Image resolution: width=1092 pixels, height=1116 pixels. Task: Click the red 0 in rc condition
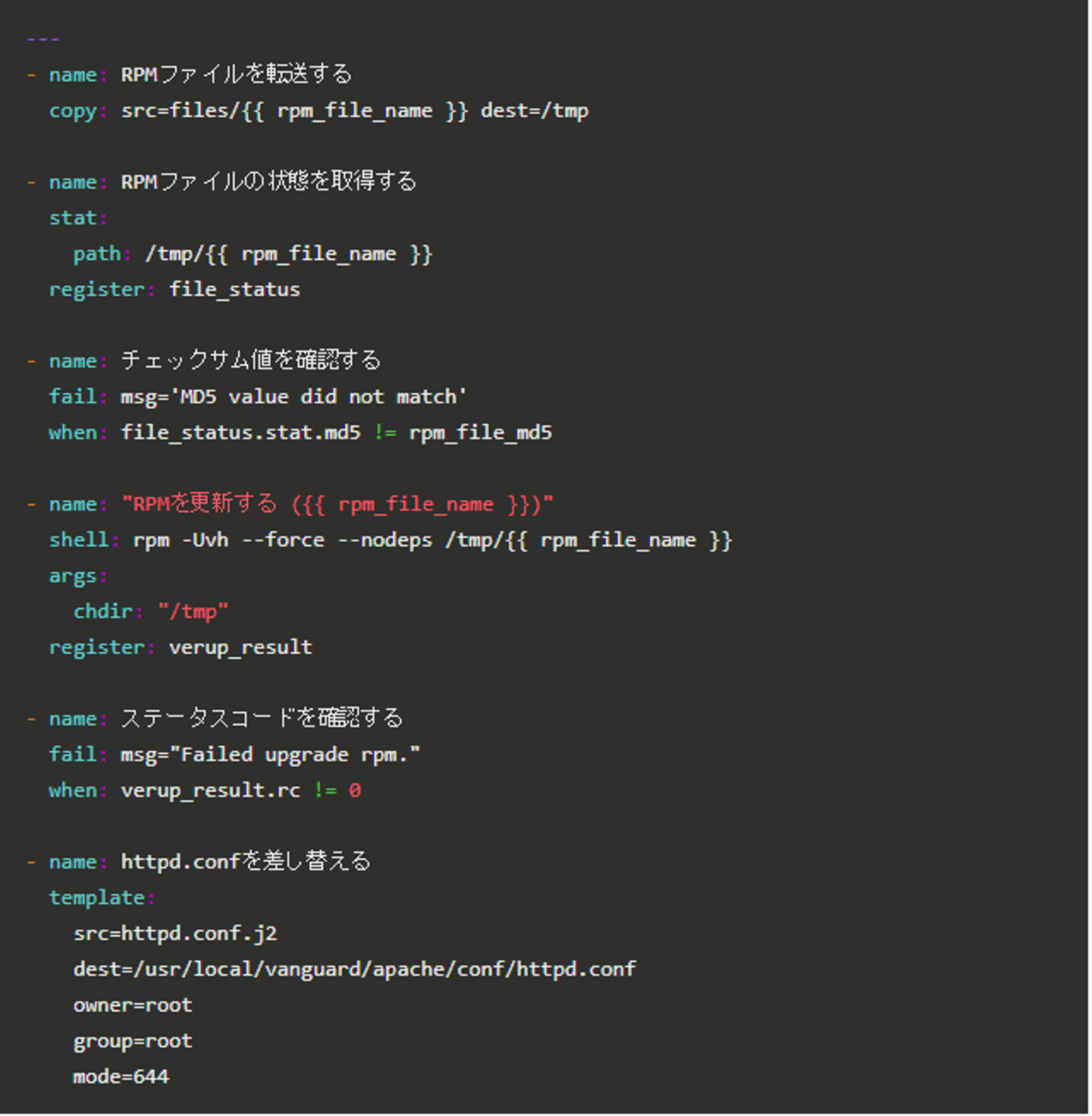354,791
